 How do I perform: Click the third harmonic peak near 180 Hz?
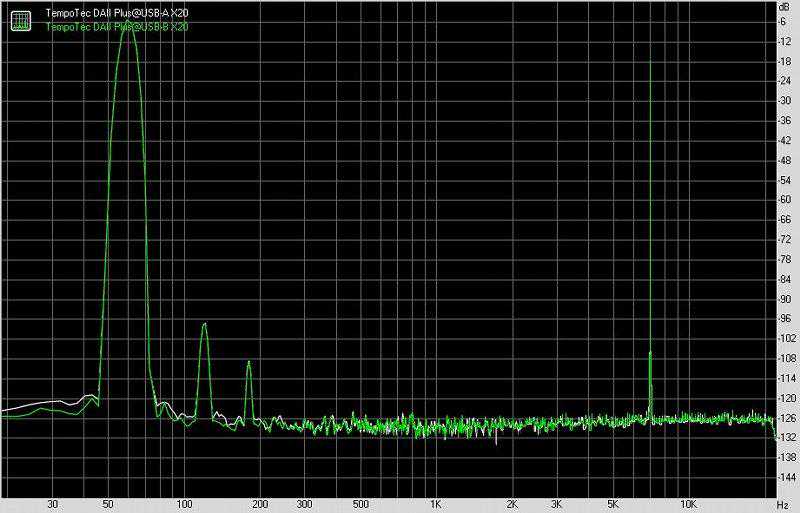coord(249,362)
